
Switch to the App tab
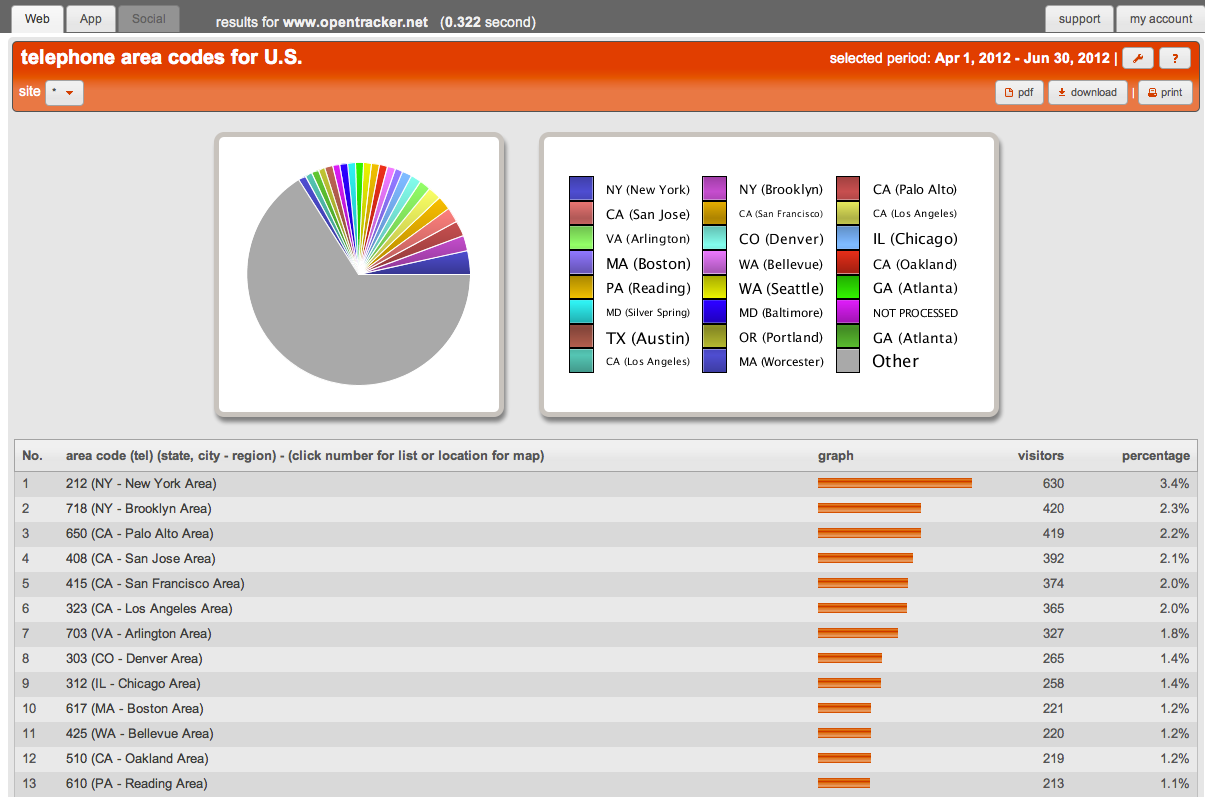pyautogui.click(x=90, y=18)
